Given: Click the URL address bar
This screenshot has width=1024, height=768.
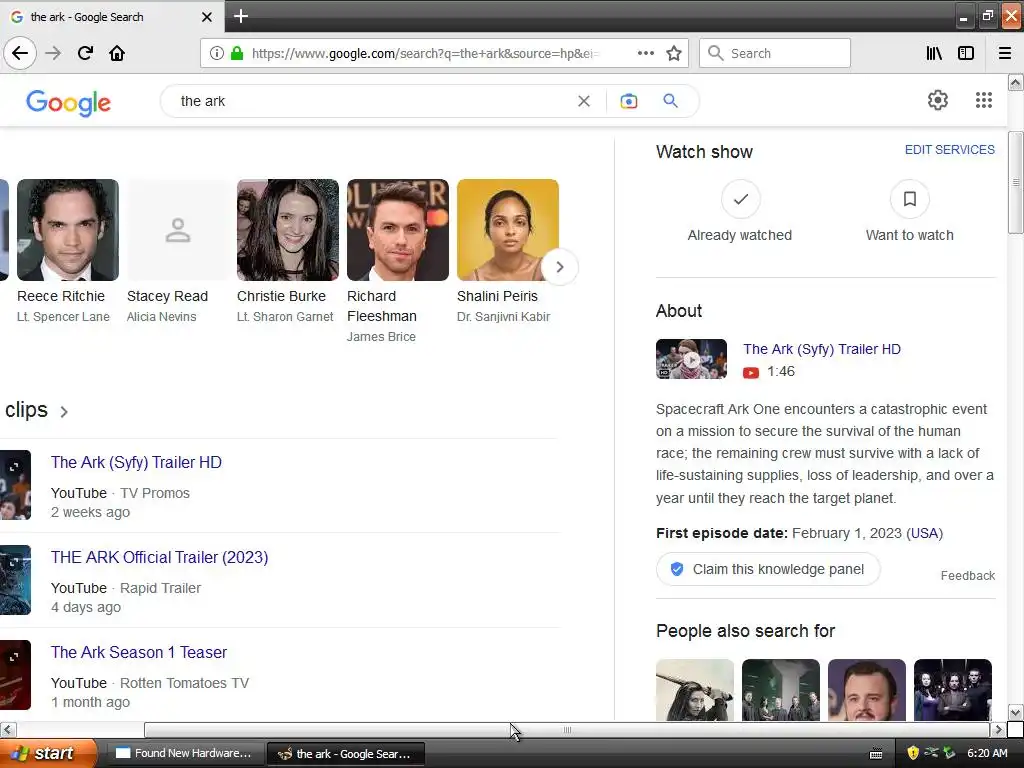Looking at the screenshot, I should point(424,53).
